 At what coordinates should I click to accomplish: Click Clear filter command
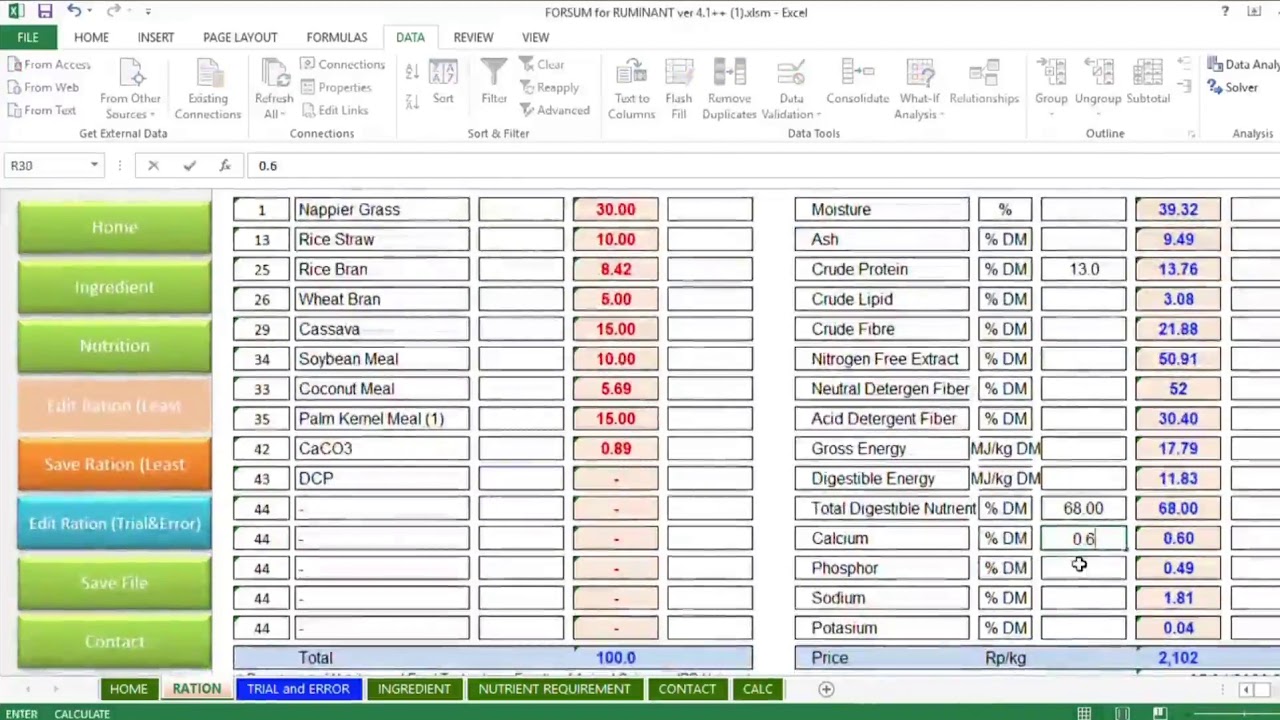(542, 64)
